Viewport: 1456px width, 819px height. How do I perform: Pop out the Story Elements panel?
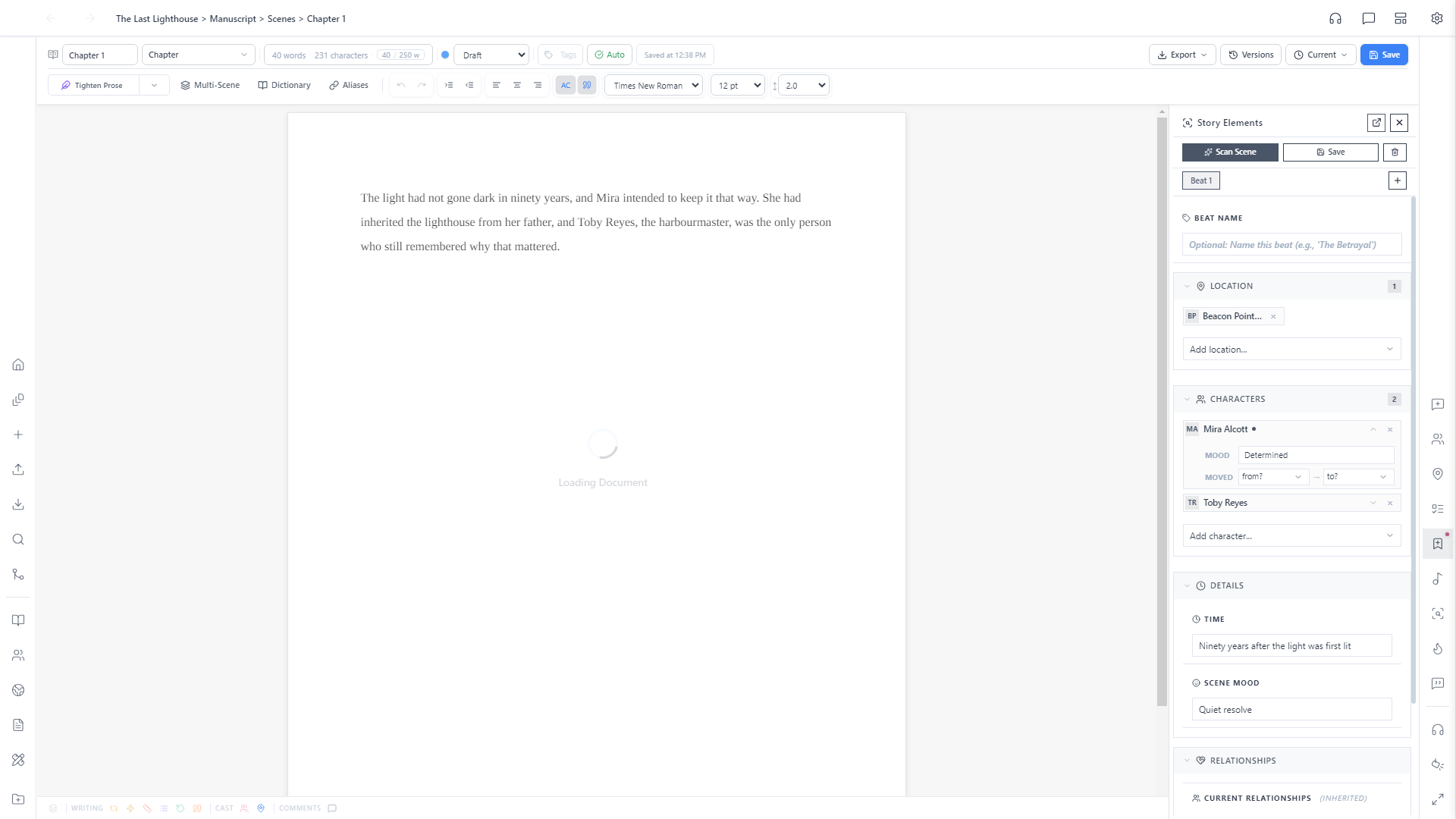point(1376,122)
